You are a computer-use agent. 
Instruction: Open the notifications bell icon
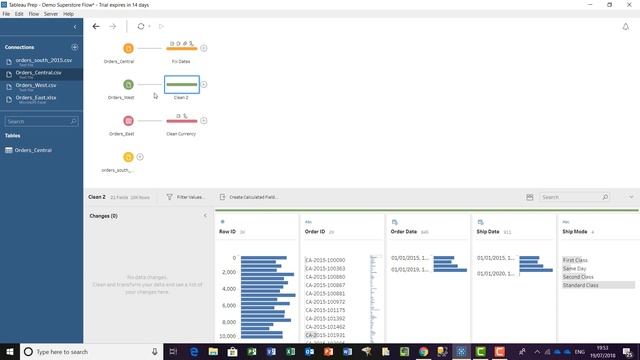625,27
